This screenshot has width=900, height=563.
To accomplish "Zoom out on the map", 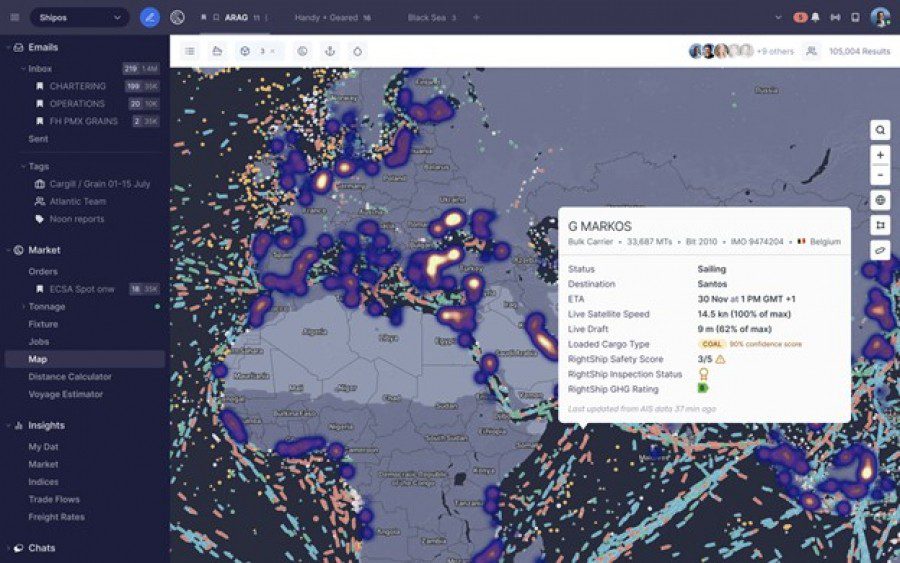I will (x=880, y=174).
